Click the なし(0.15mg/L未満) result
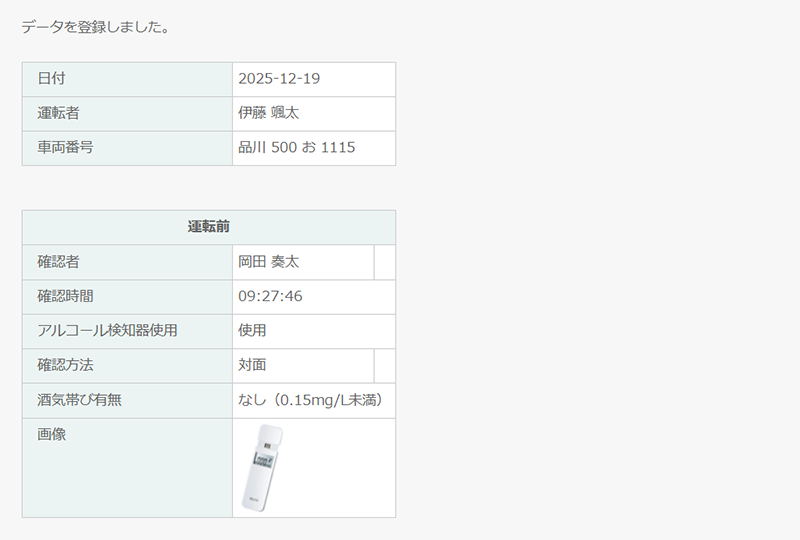 (x=310, y=400)
